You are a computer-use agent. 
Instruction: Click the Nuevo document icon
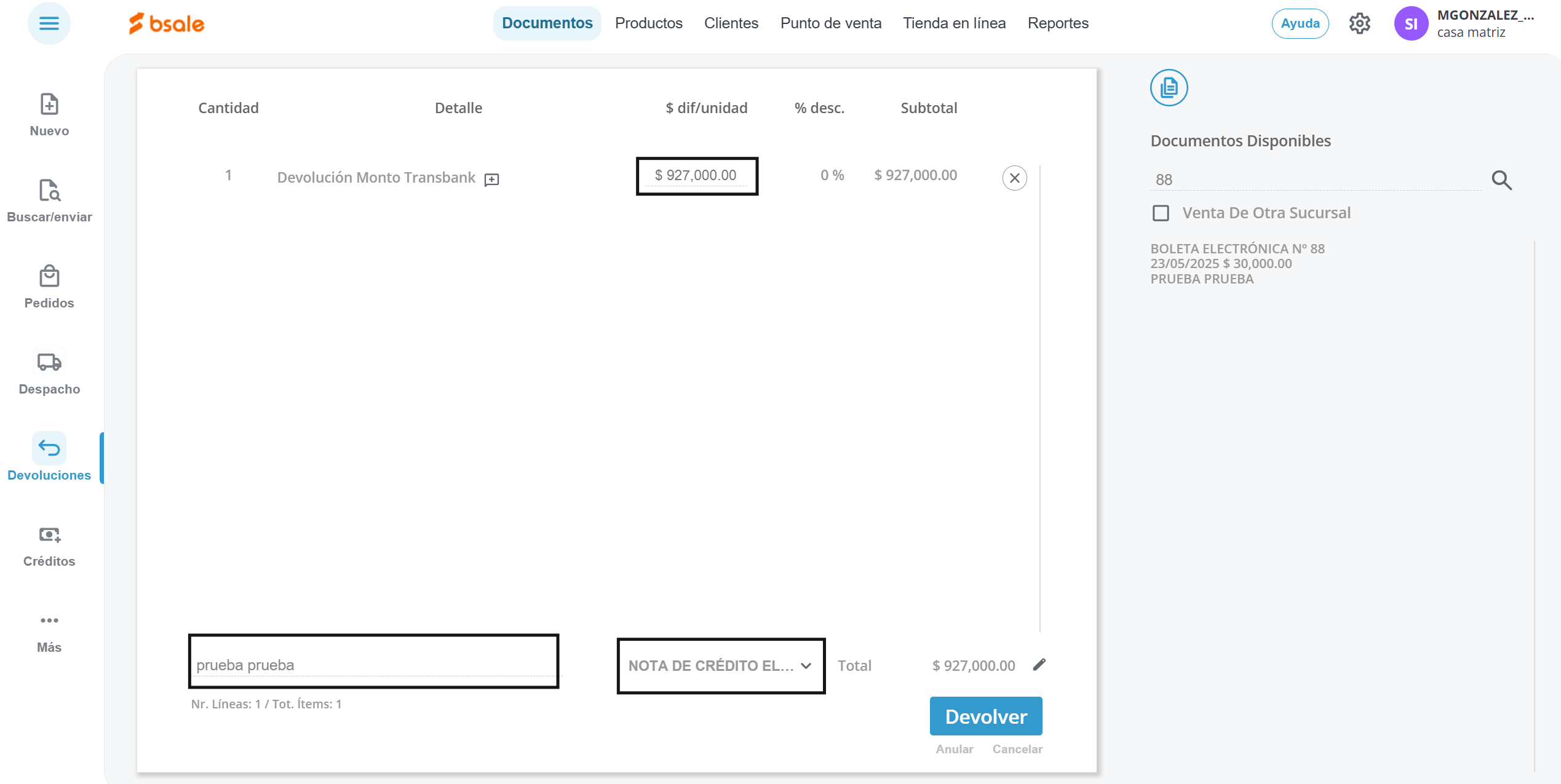click(x=49, y=105)
